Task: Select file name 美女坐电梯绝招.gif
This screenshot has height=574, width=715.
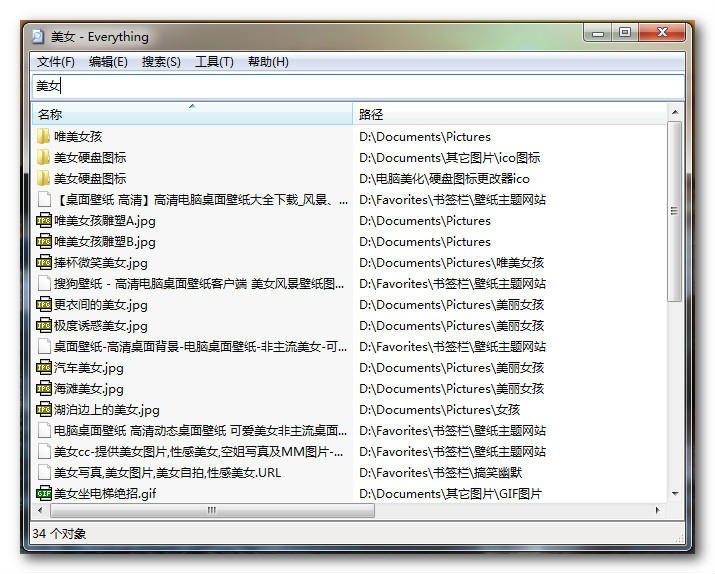Action: click(x=105, y=493)
